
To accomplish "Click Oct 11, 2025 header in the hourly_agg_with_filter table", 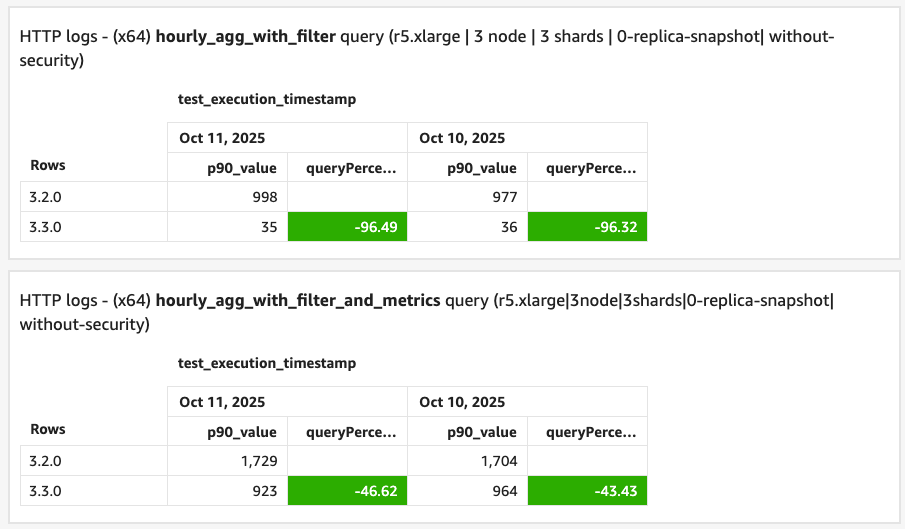I will 222,138.
